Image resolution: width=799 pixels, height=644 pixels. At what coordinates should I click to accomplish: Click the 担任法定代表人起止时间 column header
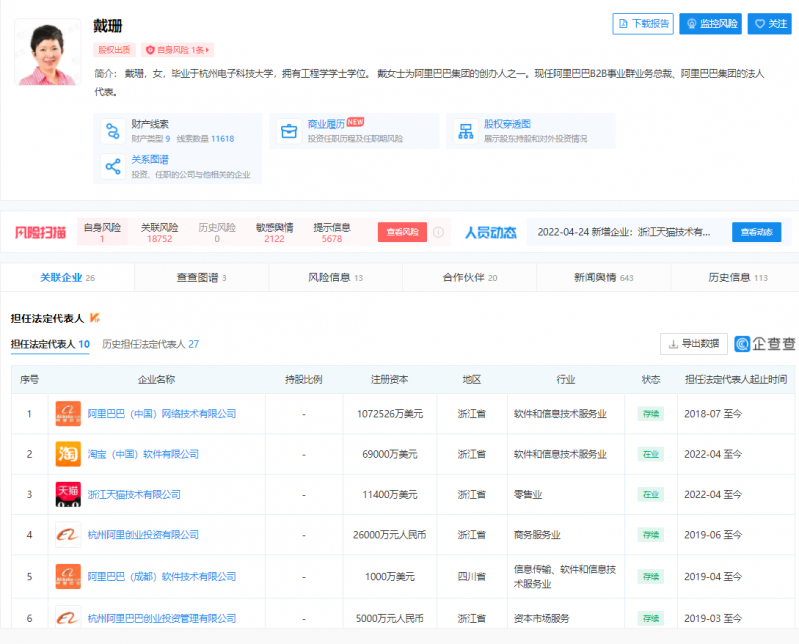(x=736, y=380)
